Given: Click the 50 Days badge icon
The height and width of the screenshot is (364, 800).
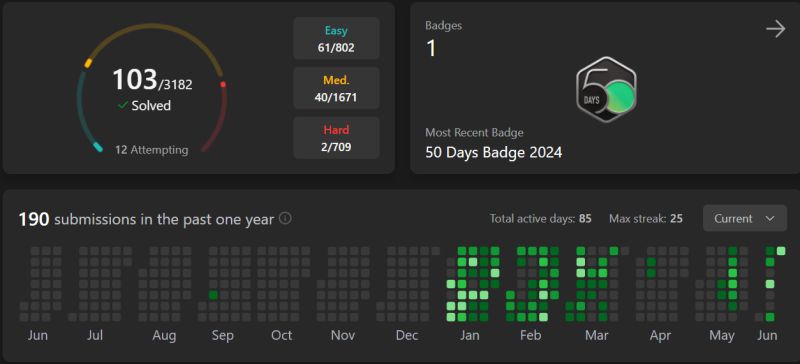Looking at the screenshot, I should tap(606, 89).
